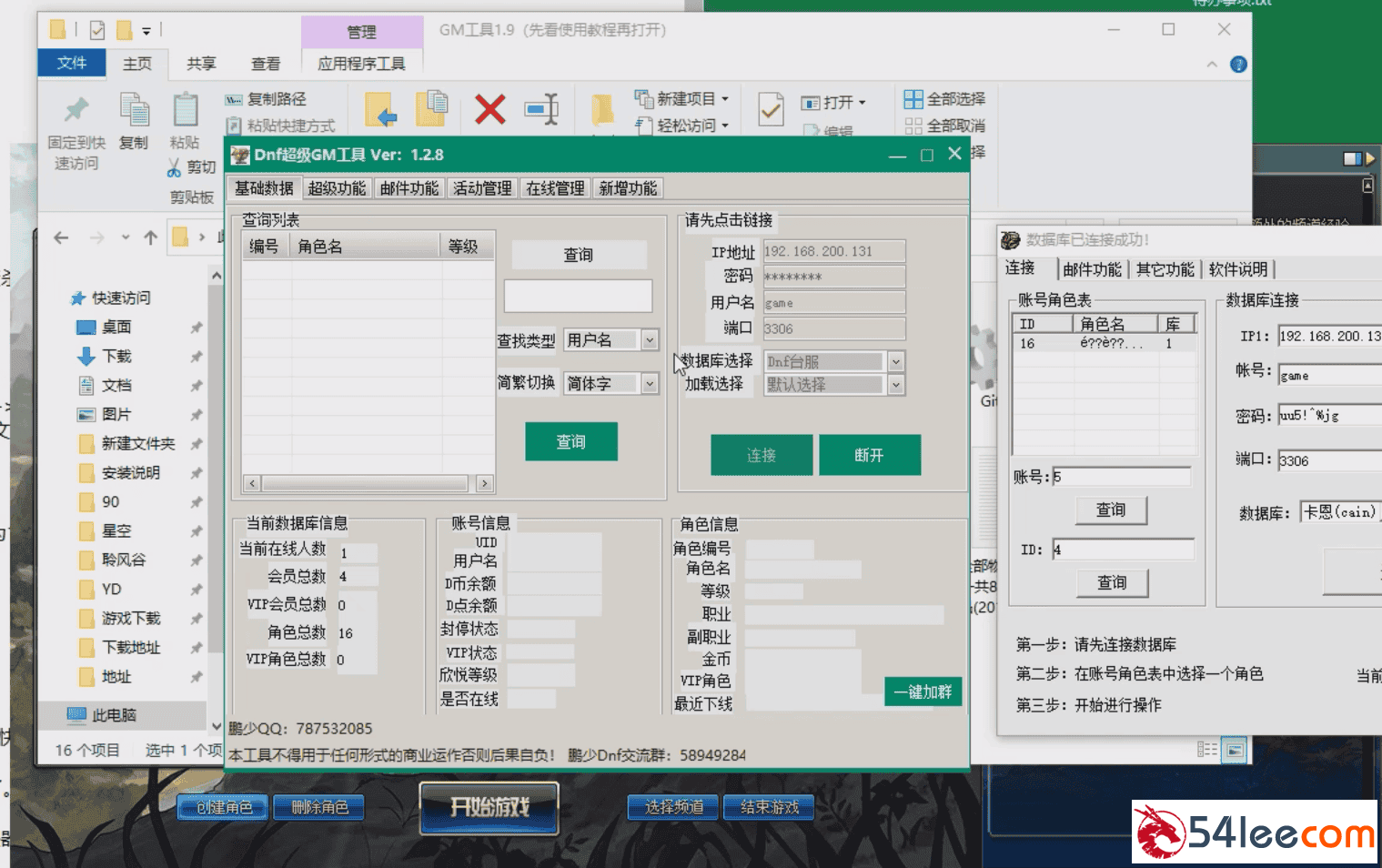Switch Explorer to details view icon

(1207, 750)
